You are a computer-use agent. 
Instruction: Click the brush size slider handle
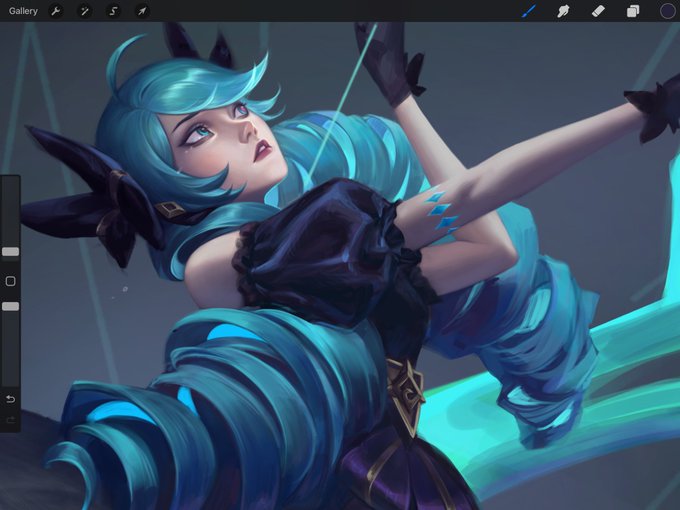pyautogui.click(x=10, y=252)
